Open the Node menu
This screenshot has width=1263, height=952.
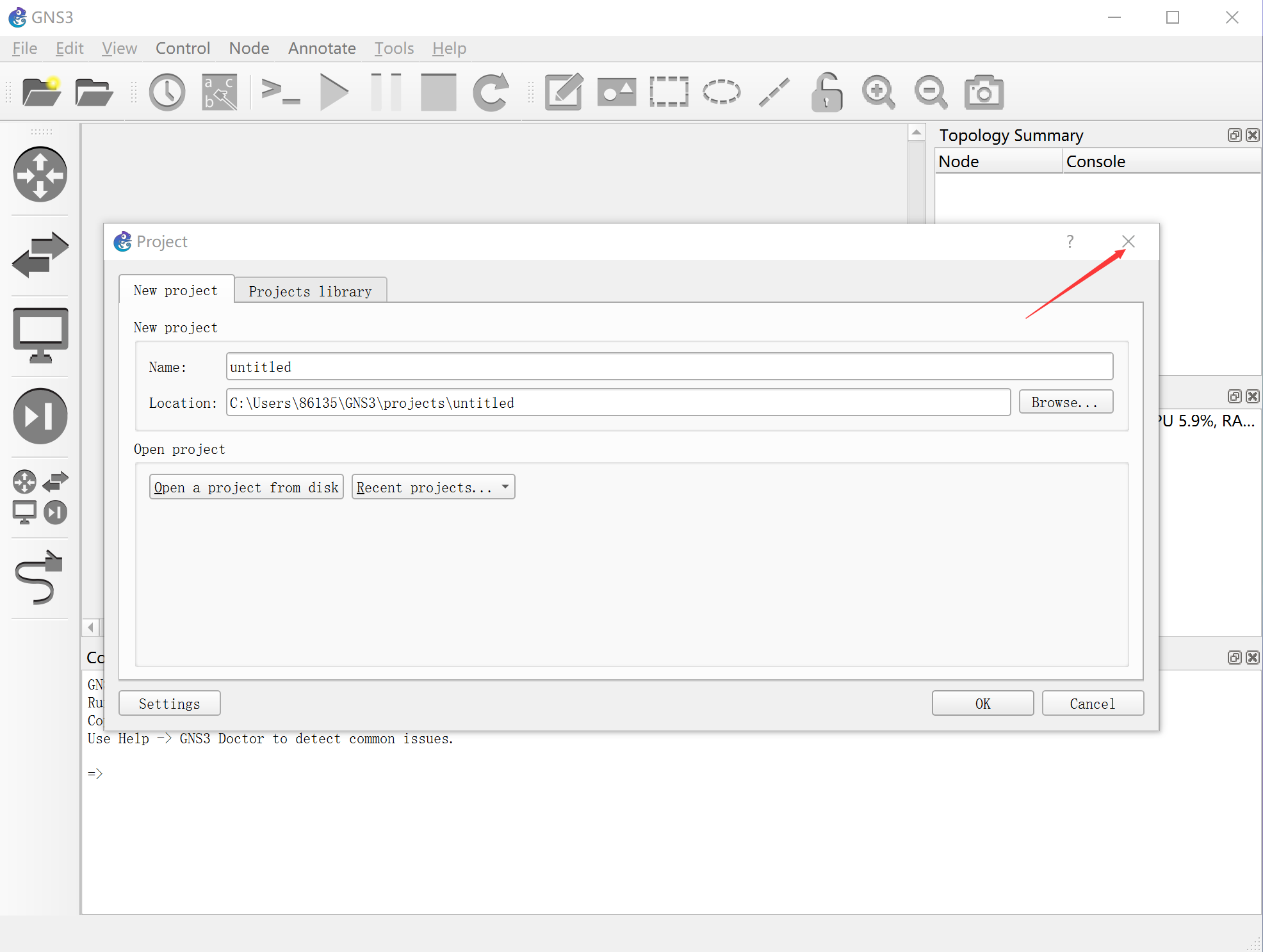pyautogui.click(x=249, y=48)
